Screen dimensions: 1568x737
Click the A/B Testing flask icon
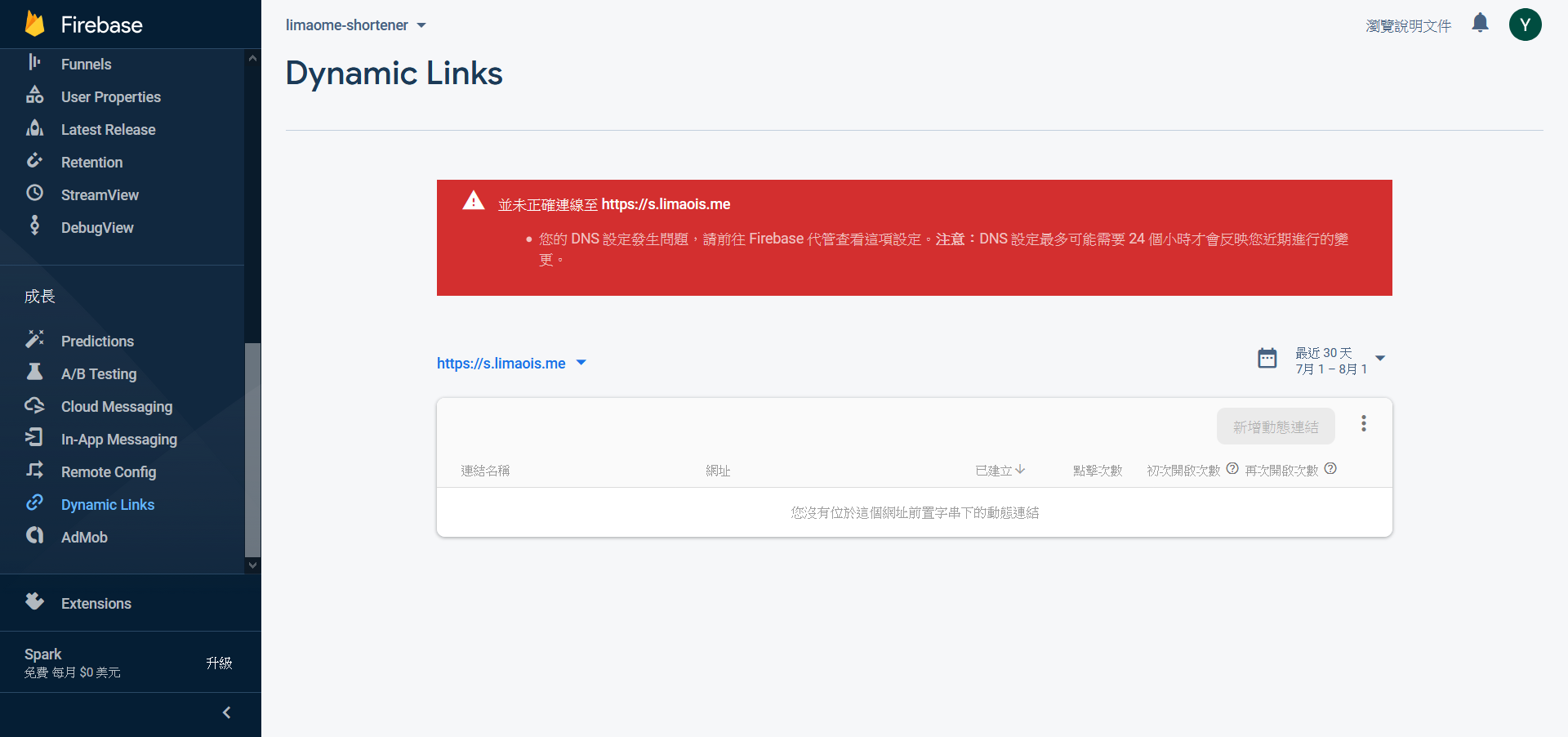tap(34, 372)
